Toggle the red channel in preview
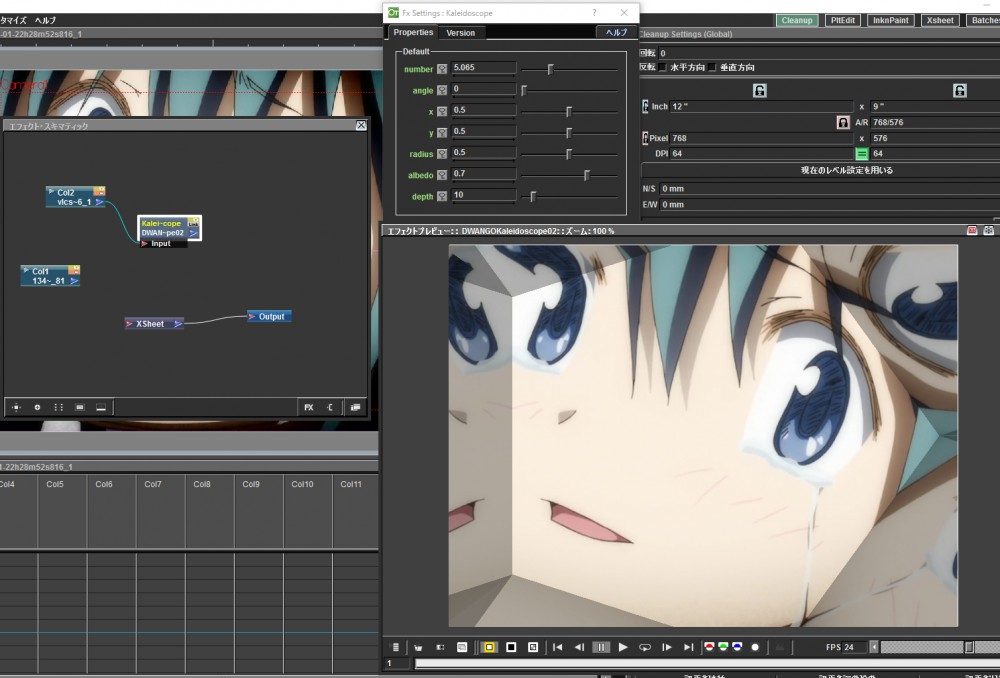This screenshot has width=1000, height=678. coord(709,647)
